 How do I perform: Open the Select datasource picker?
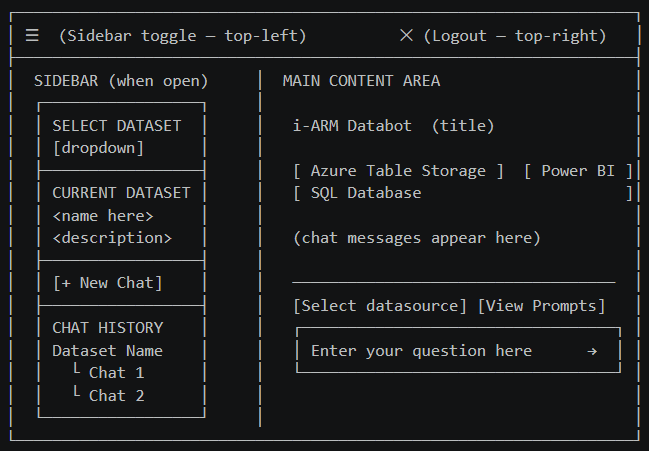(x=380, y=306)
